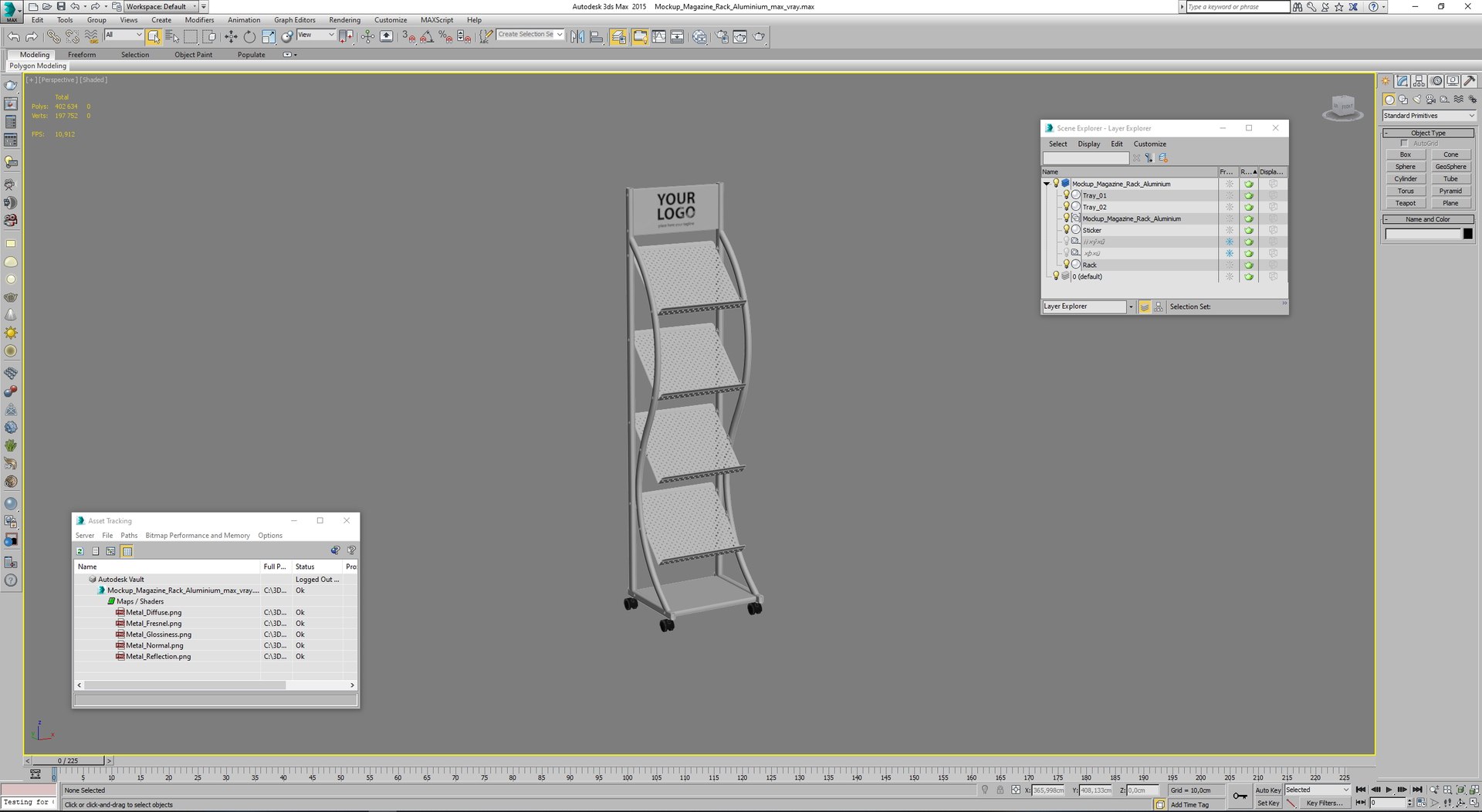The width and height of the screenshot is (1482, 812).
Task: Collapse the Object Type rollout
Action: pos(1428,133)
